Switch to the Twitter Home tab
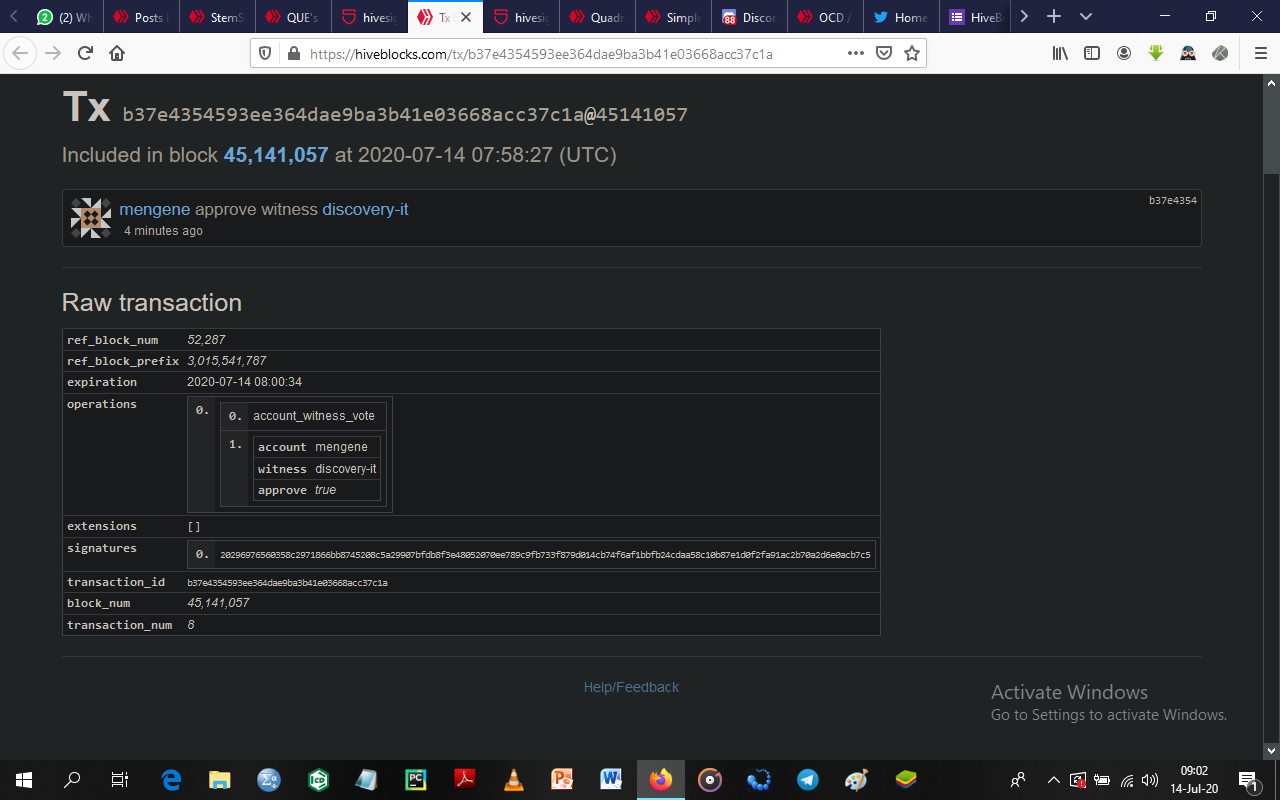The height and width of the screenshot is (800, 1280). 901,17
